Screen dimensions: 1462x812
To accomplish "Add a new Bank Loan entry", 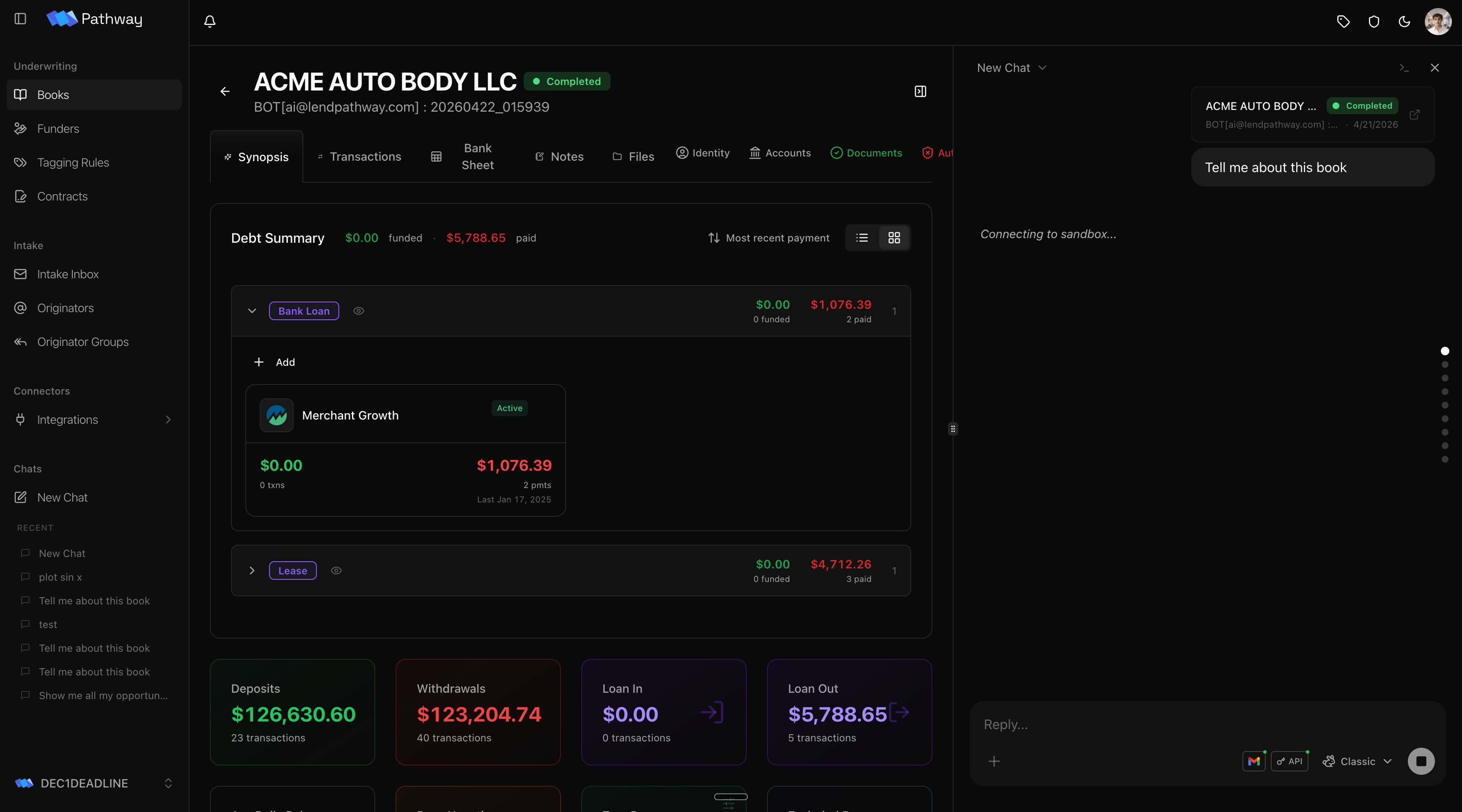I will (x=275, y=362).
